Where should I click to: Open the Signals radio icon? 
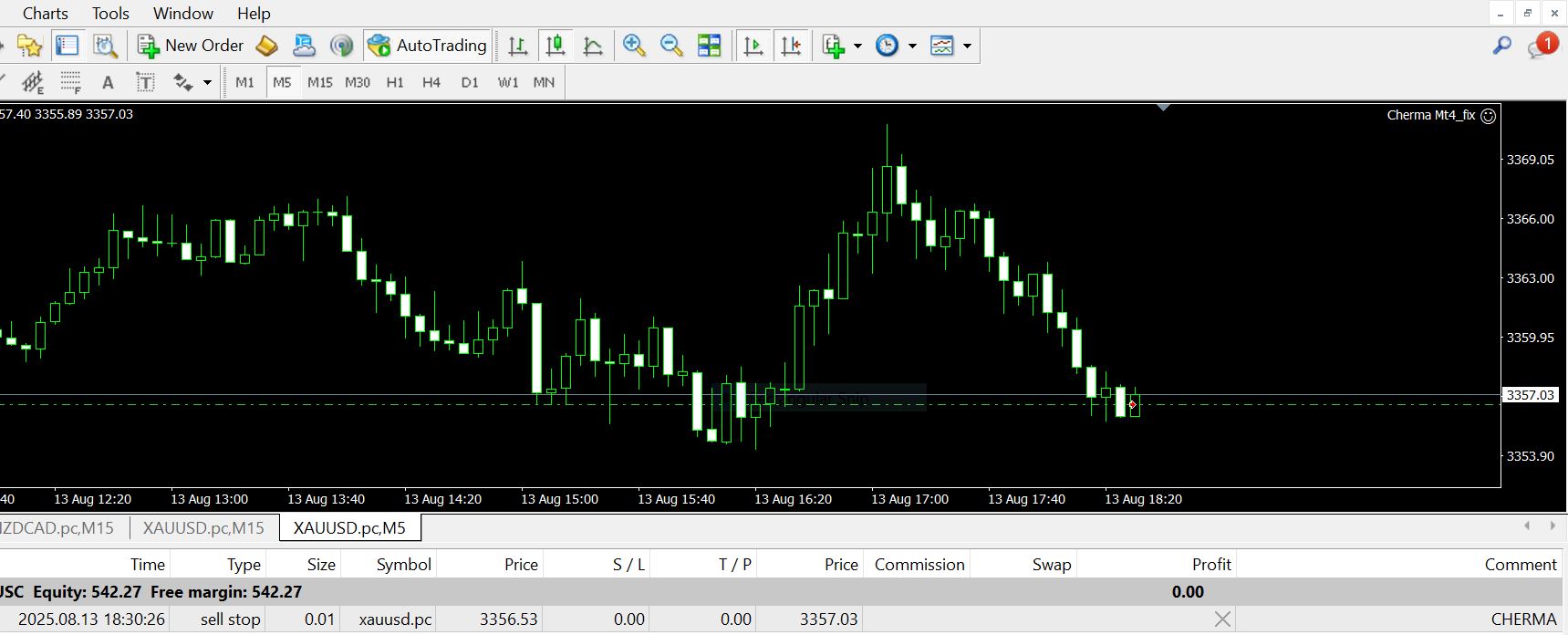pos(341,46)
